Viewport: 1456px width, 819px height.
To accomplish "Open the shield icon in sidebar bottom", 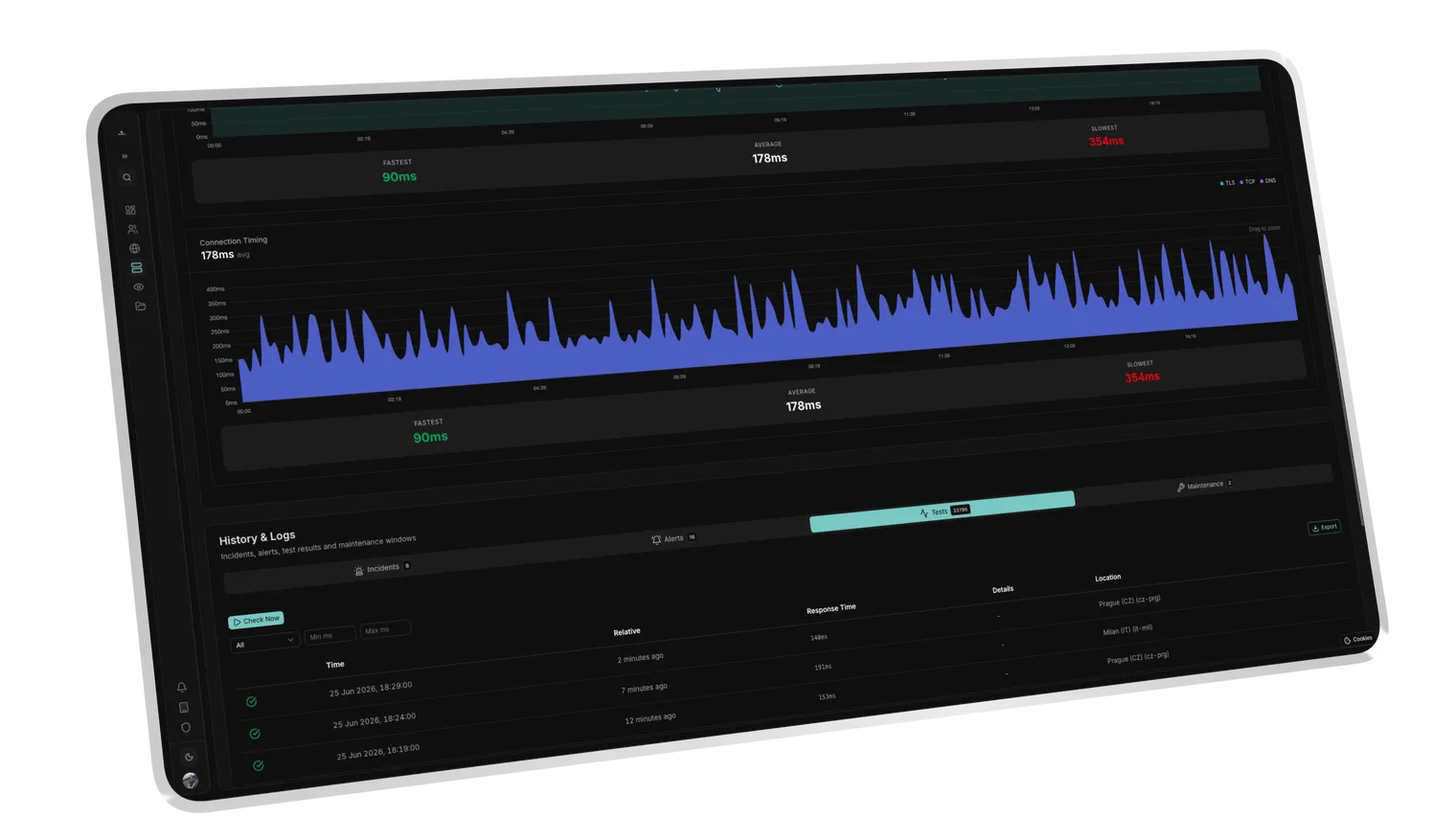I will (186, 727).
